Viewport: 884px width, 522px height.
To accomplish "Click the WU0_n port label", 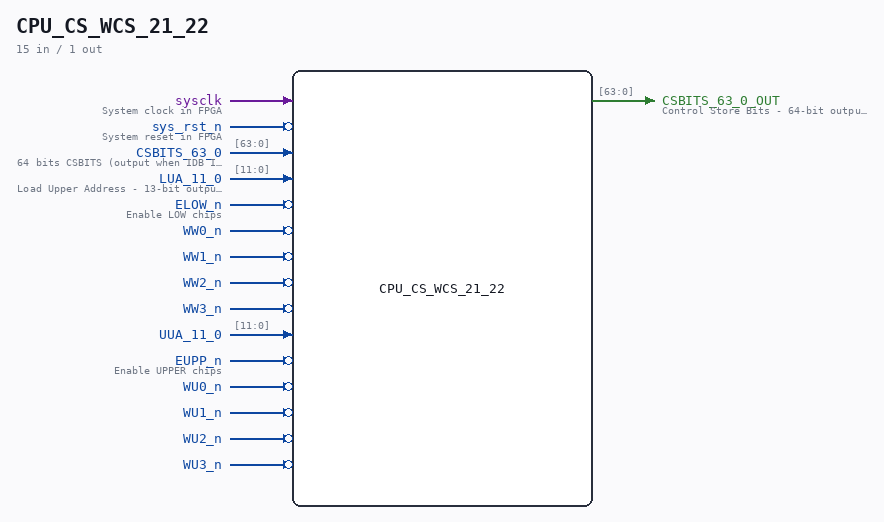I will 202,387.
